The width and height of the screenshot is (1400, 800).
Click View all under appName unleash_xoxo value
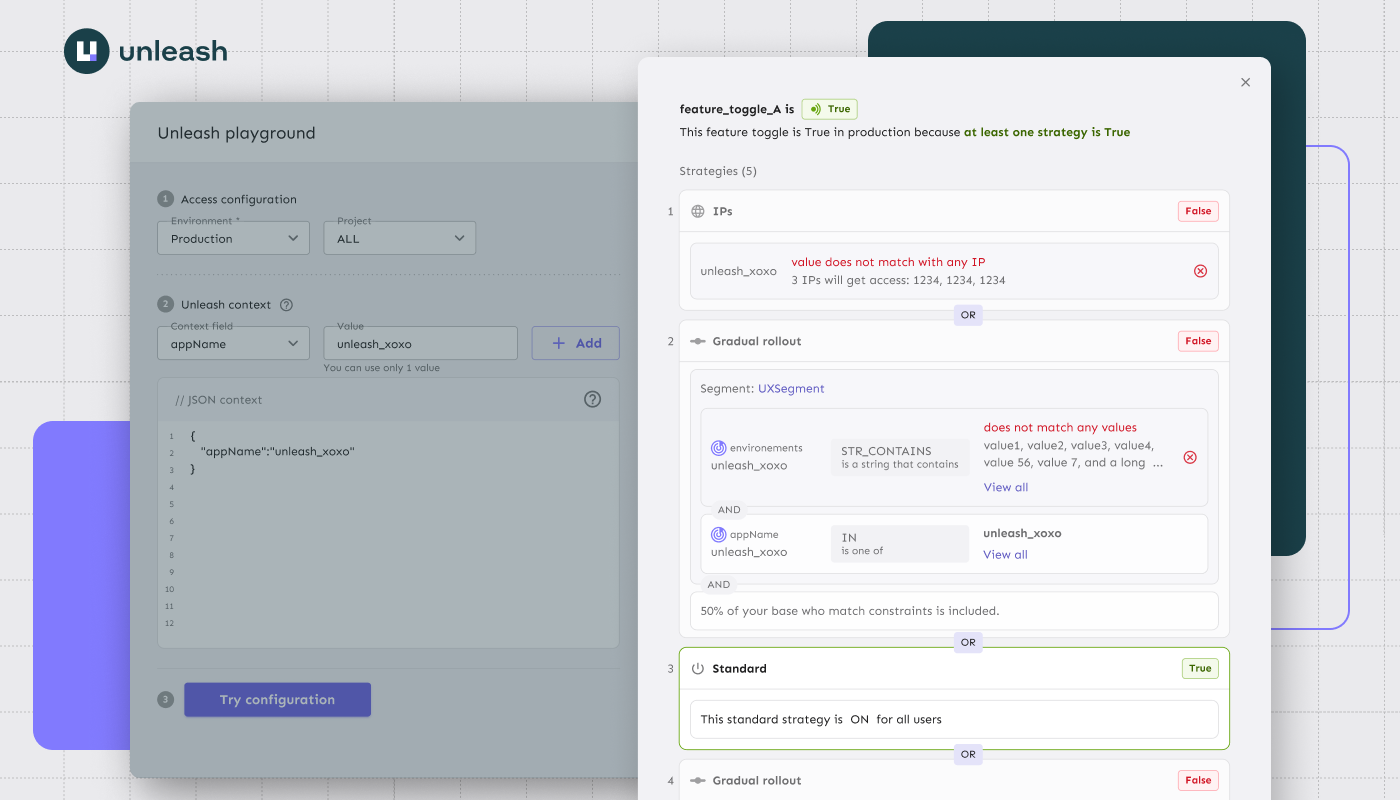1005,554
